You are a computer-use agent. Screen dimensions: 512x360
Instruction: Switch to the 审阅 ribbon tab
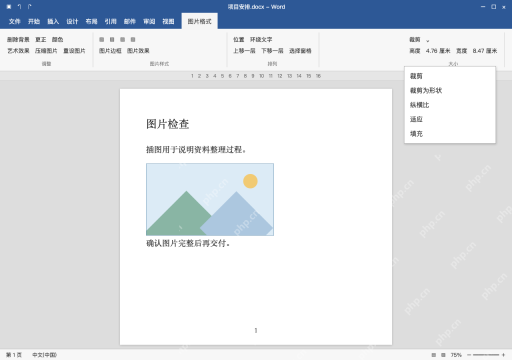[x=149, y=21]
